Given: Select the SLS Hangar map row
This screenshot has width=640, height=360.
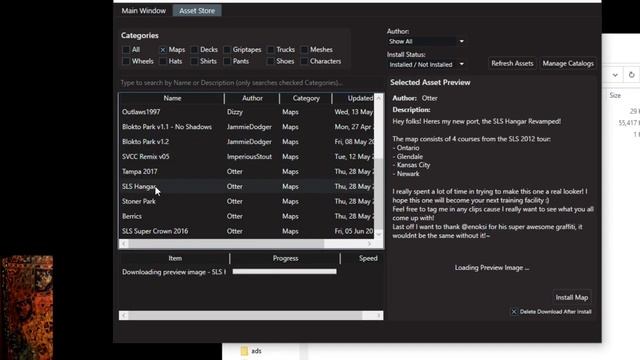Looking at the screenshot, I should pos(247,187).
